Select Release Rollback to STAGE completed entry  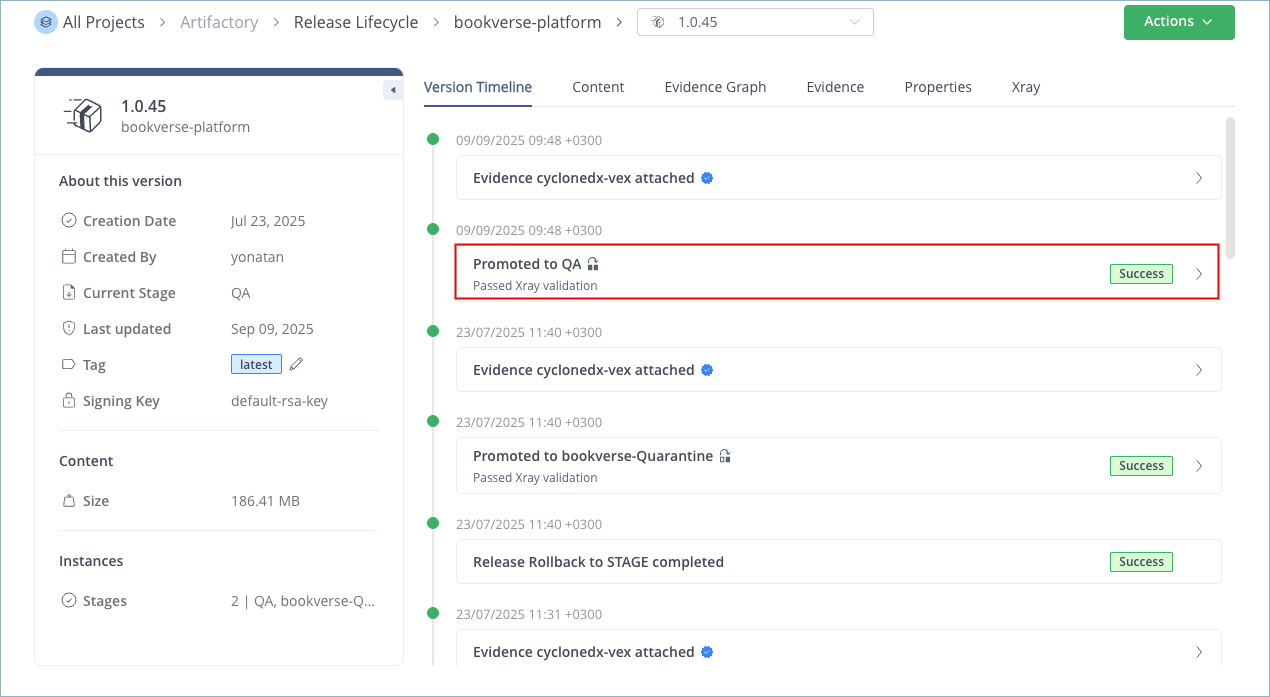[838, 562]
